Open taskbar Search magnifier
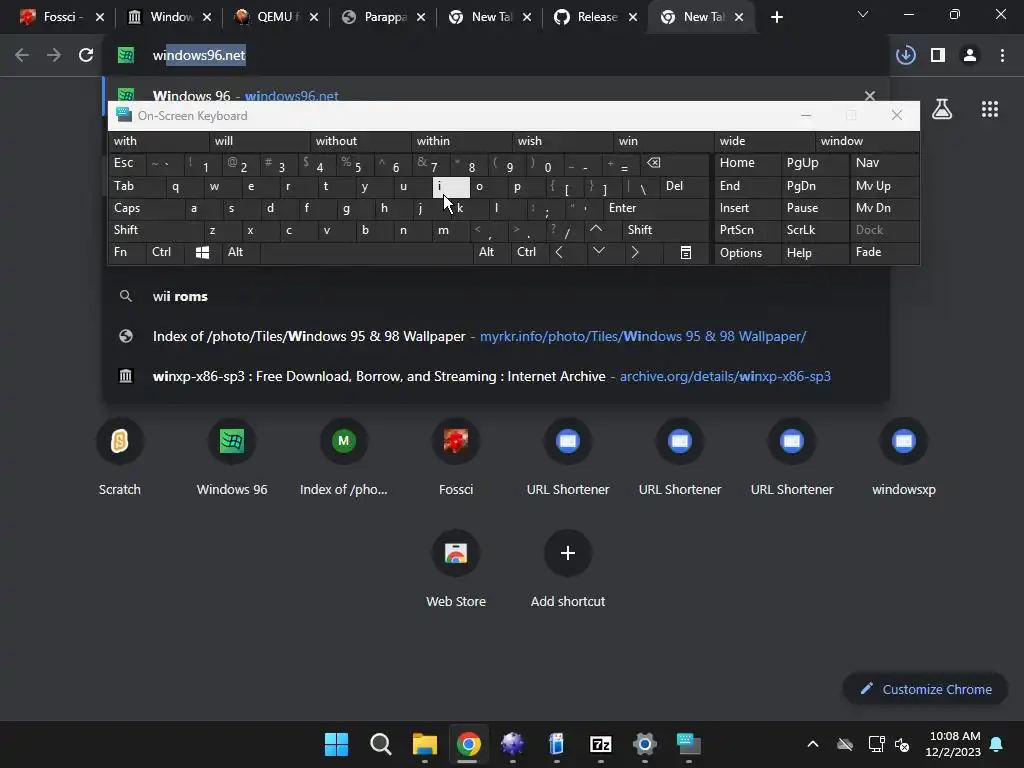 pyautogui.click(x=380, y=744)
